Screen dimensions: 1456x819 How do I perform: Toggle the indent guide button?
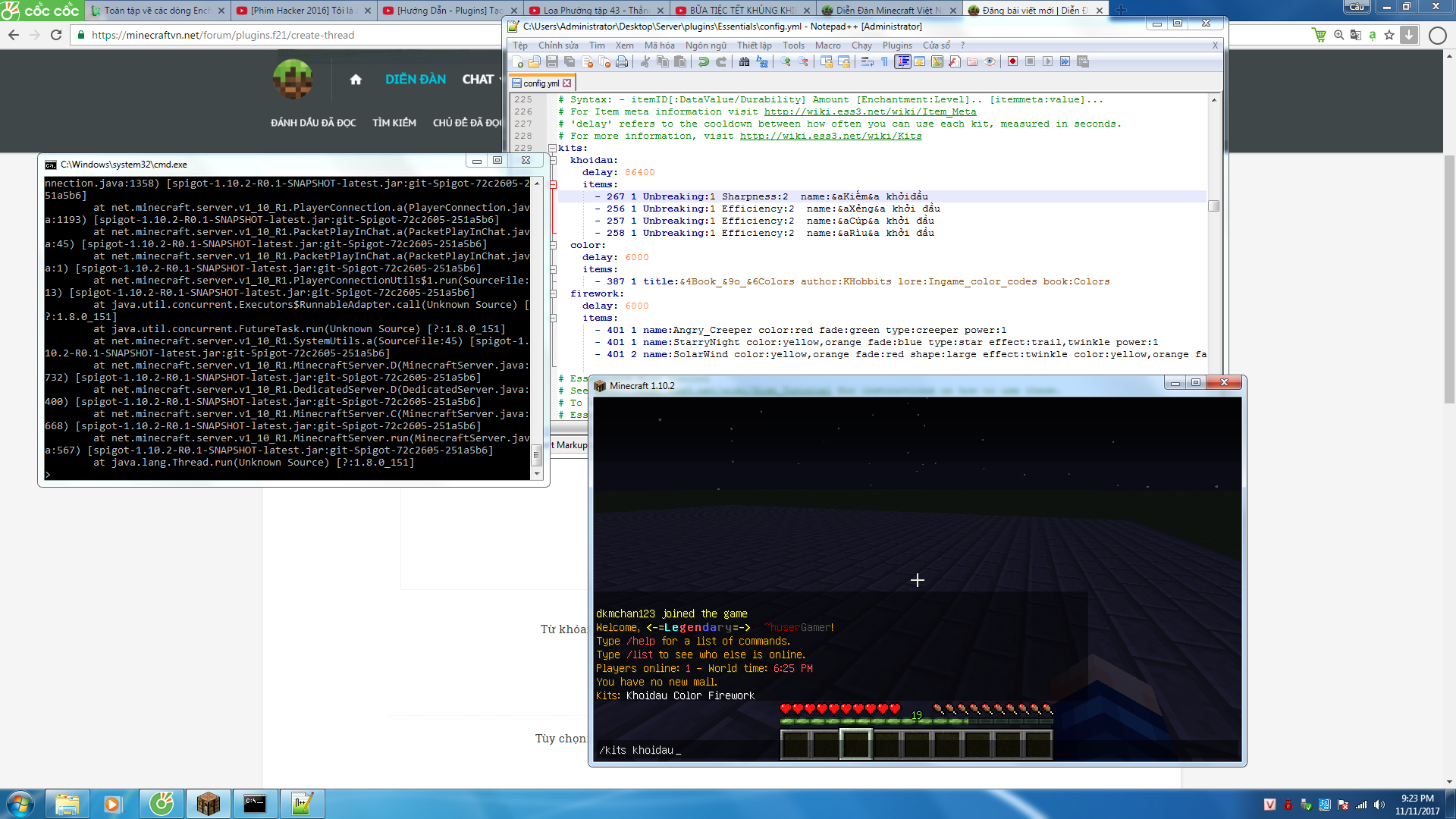tap(902, 61)
